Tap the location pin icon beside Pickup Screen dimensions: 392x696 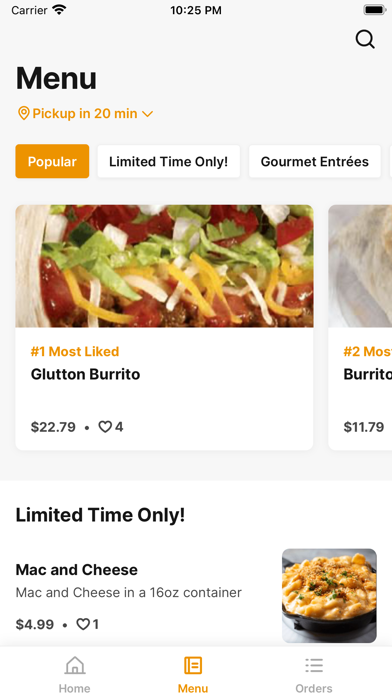(24, 113)
